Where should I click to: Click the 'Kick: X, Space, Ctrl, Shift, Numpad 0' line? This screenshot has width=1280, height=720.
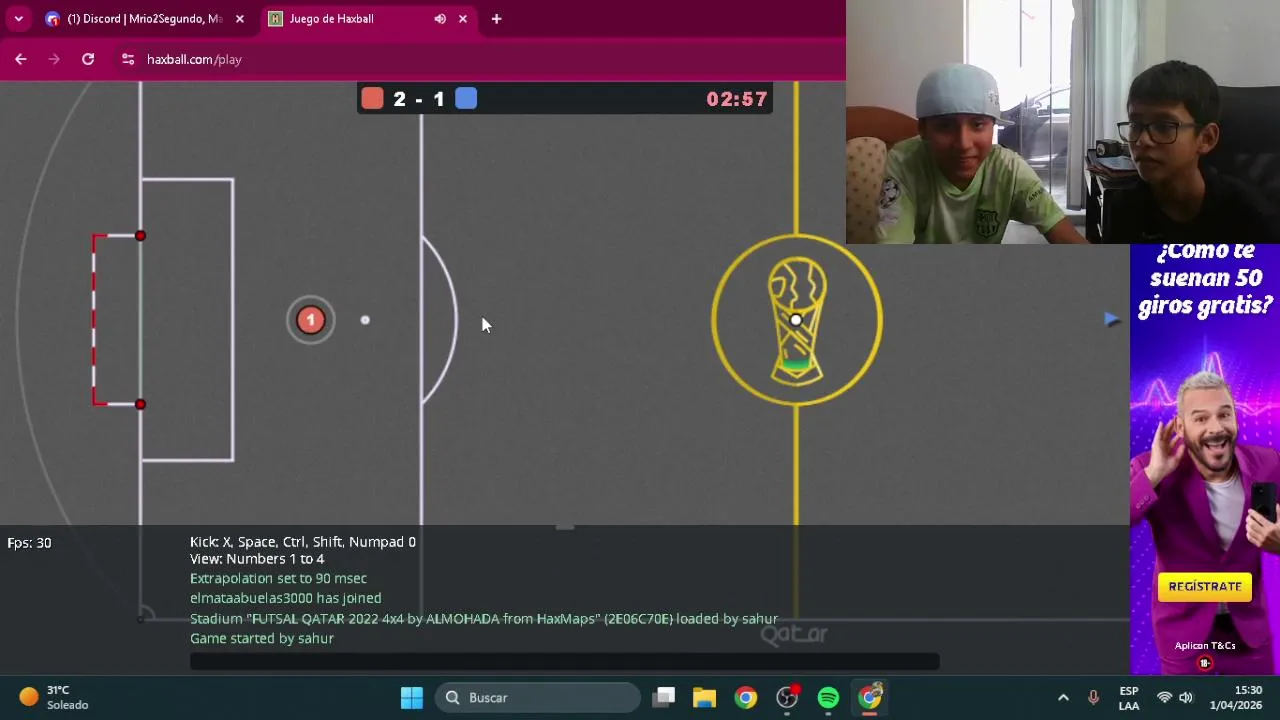[303, 542]
